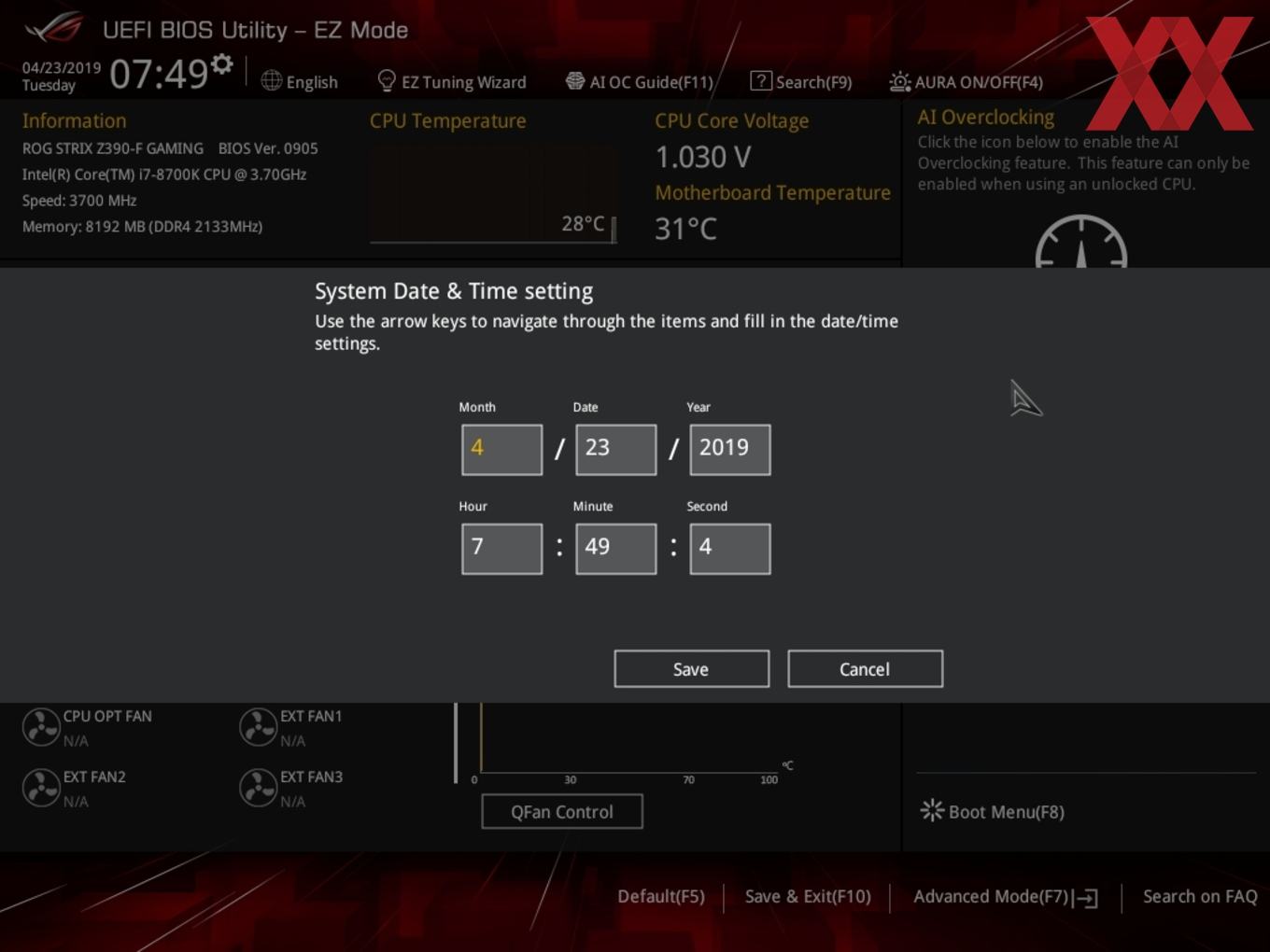Image resolution: width=1270 pixels, height=952 pixels.
Task: Select the Date field showing 23
Action: point(615,449)
